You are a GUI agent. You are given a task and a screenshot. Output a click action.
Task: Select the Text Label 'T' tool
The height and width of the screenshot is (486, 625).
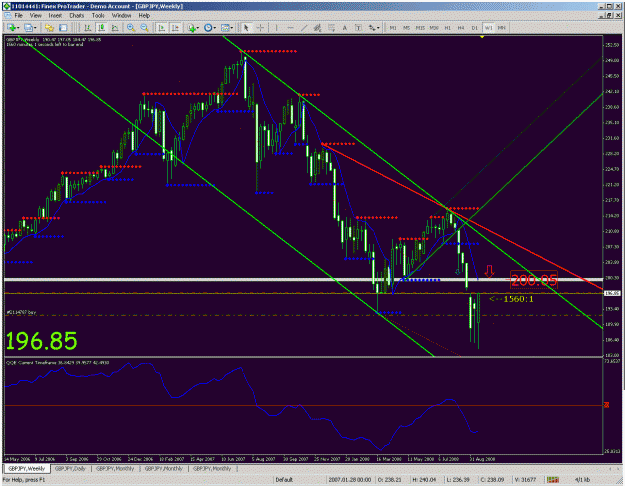click(x=358, y=28)
